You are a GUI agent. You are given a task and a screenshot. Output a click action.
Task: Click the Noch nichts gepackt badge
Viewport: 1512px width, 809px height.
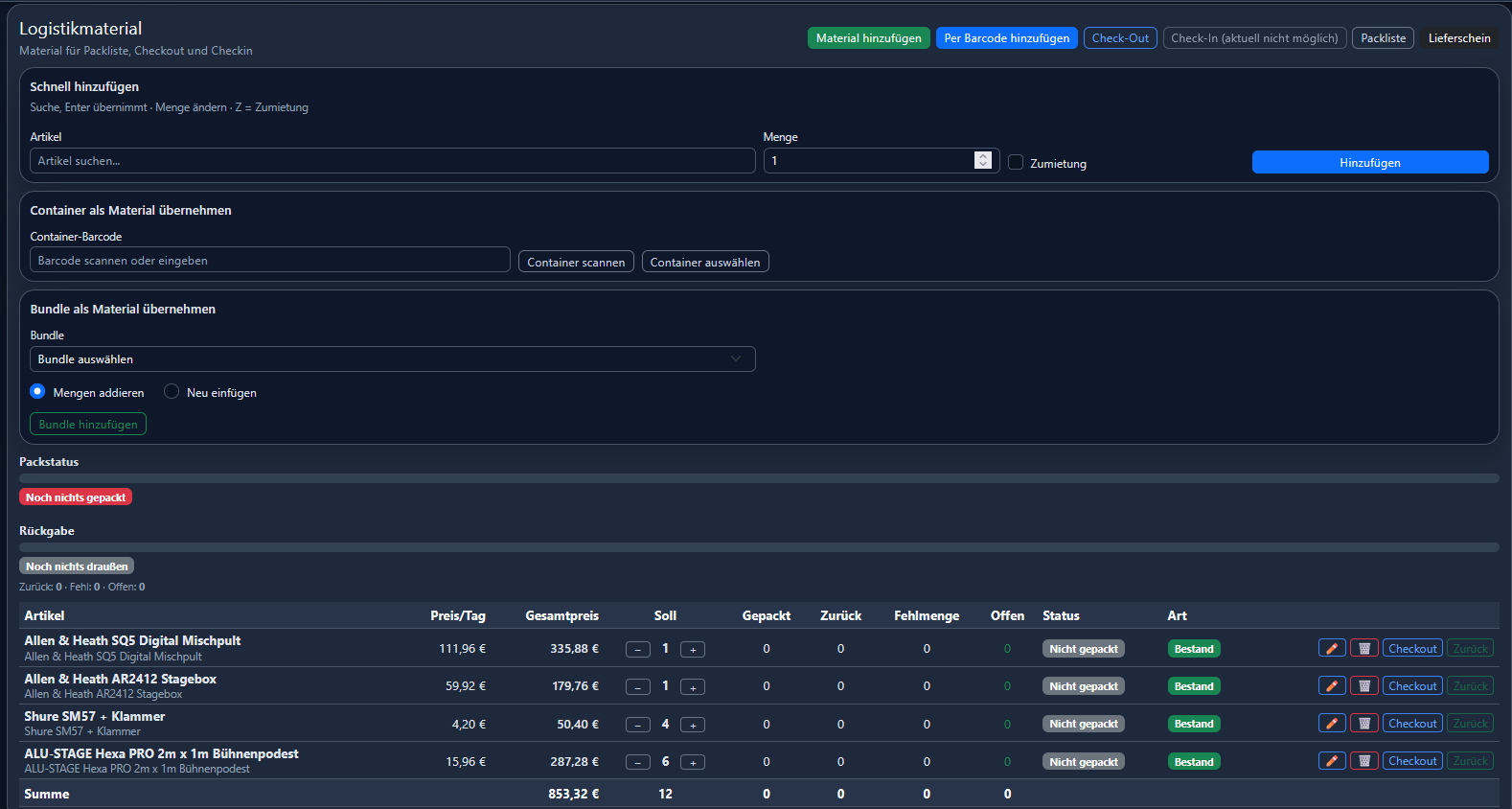76,497
